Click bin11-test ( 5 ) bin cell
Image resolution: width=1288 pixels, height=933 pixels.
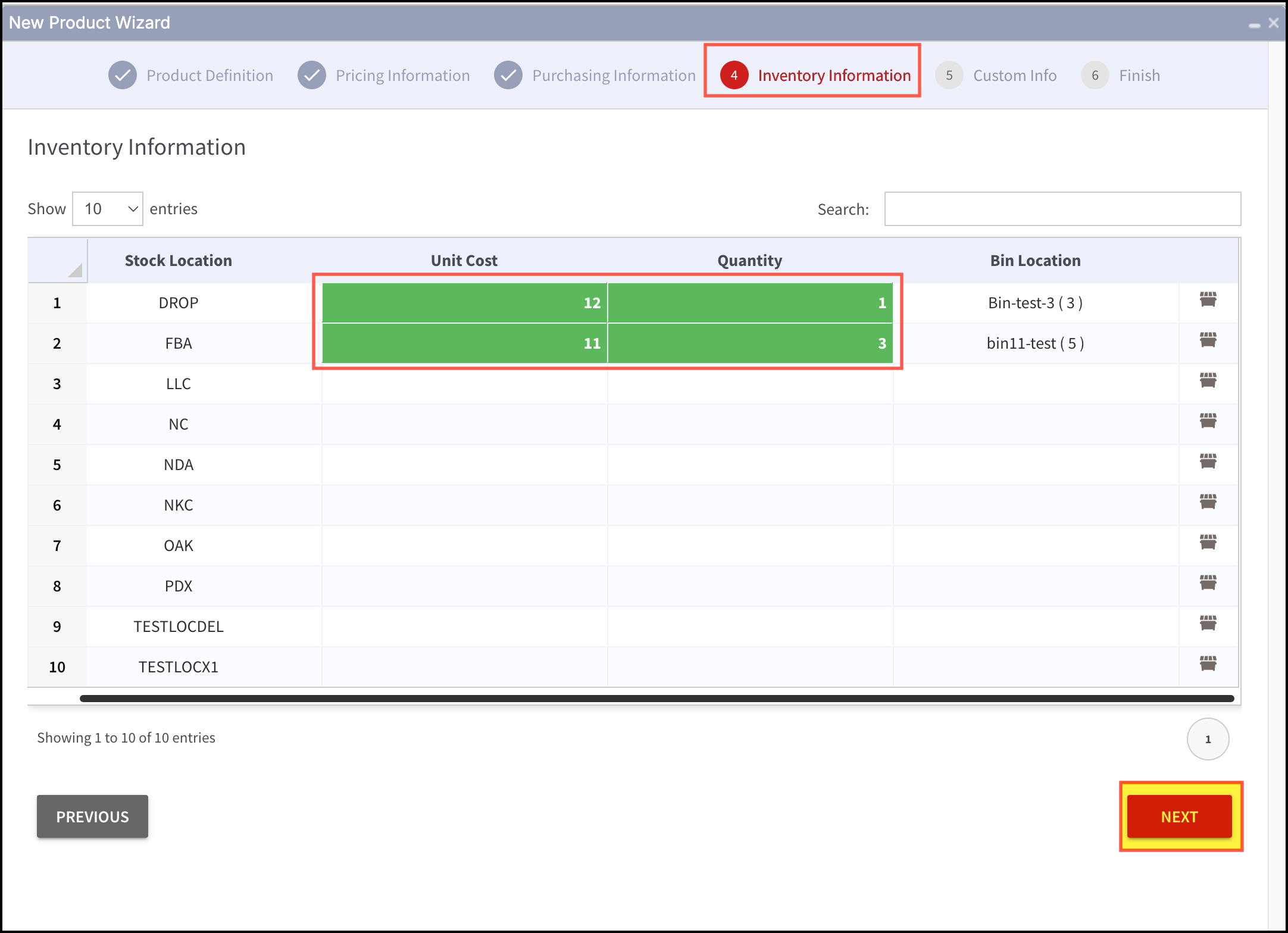click(x=1036, y=343)
